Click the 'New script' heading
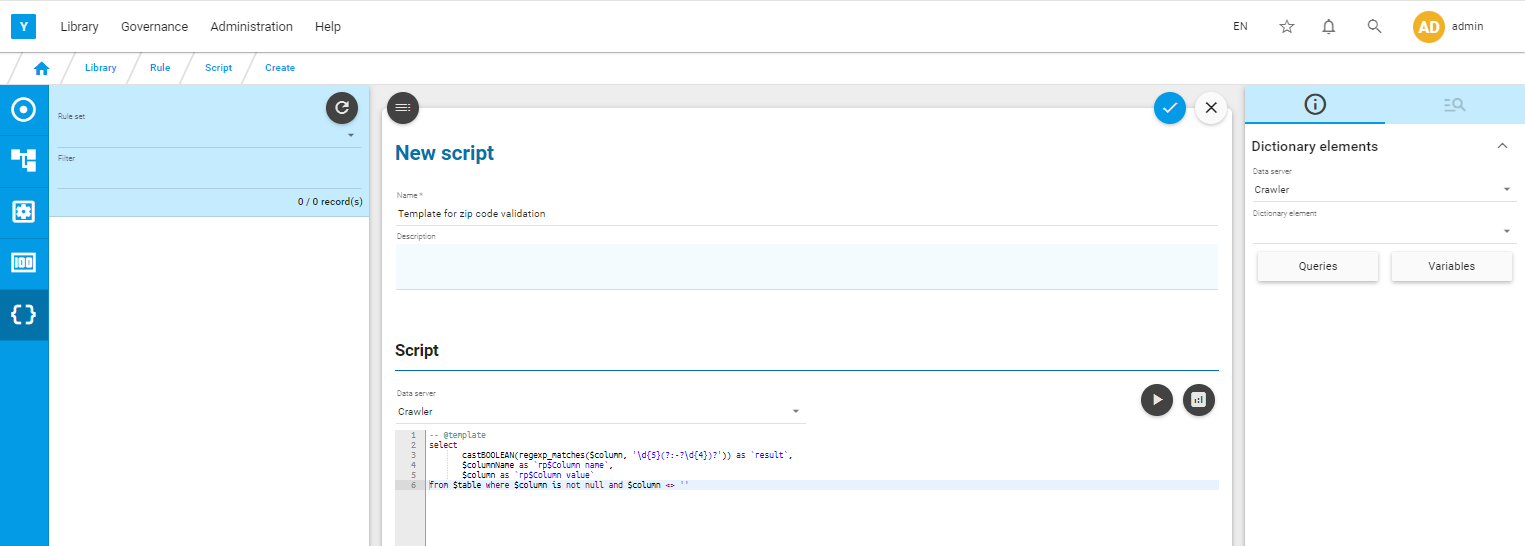1525x546 pixels. click(444, 153)
